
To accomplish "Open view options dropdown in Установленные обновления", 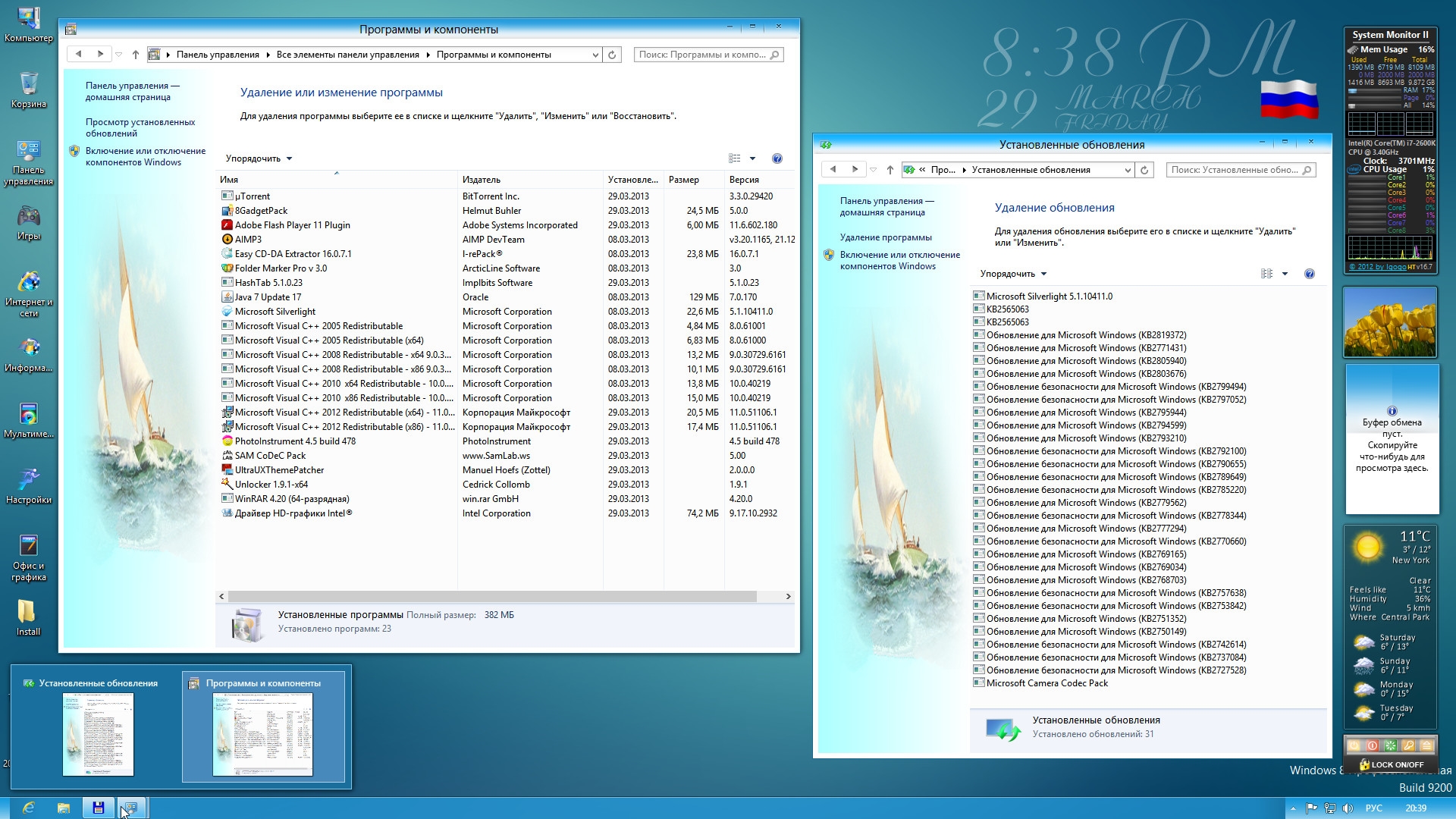I will tap(1285, 274).
